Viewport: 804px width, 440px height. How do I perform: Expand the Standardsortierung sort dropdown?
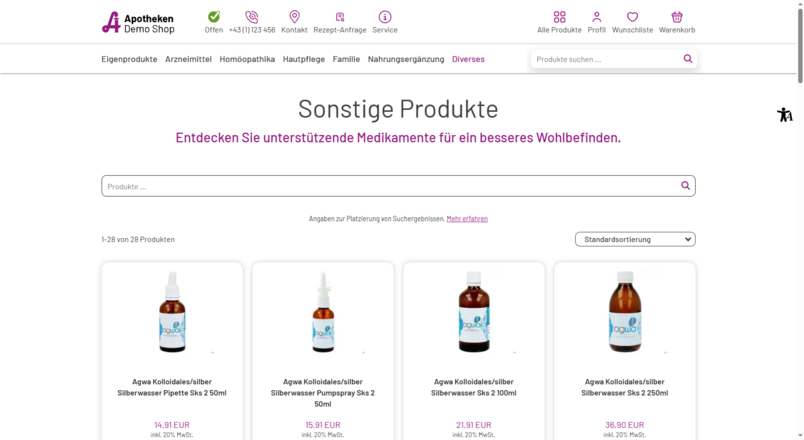coord(635,239)
